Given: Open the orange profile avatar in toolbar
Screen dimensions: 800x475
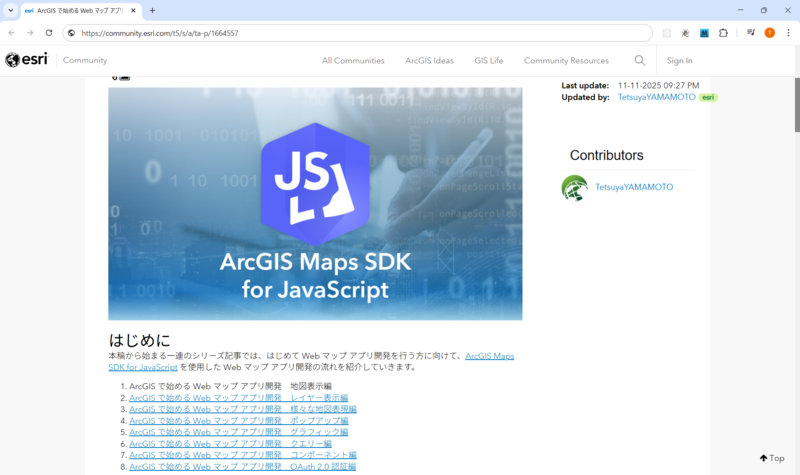Looking at the screenshot, I should tap(769, 33).
